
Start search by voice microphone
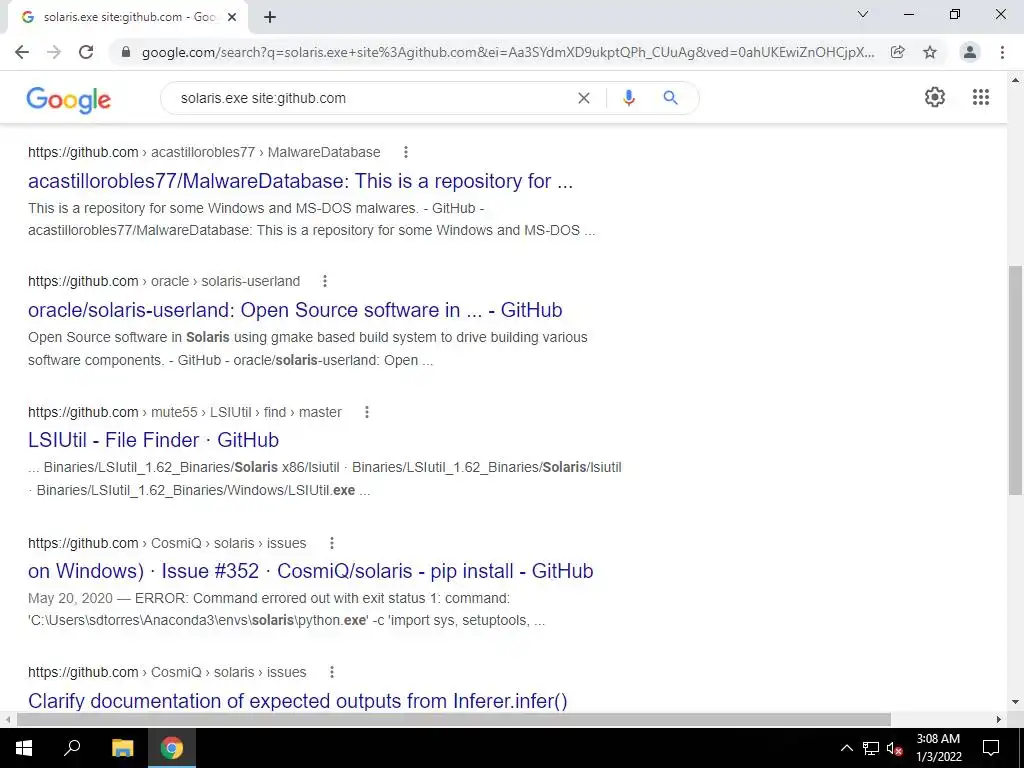point(629,98)
